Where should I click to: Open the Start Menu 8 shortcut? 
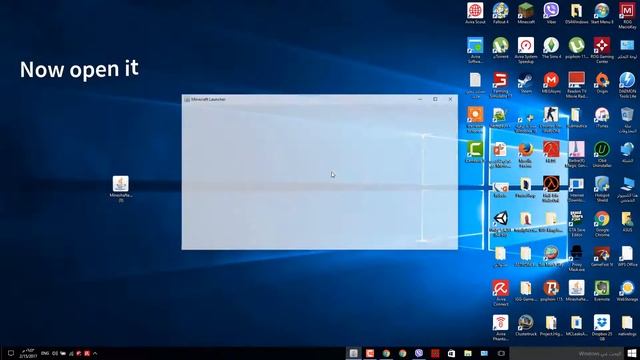(602, 13)
